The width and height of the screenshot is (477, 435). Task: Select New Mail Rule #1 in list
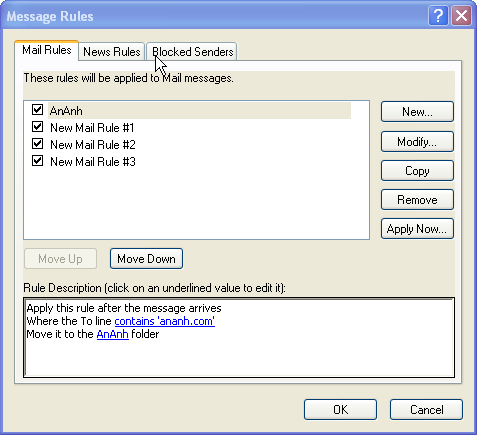[x=92, y=128]
